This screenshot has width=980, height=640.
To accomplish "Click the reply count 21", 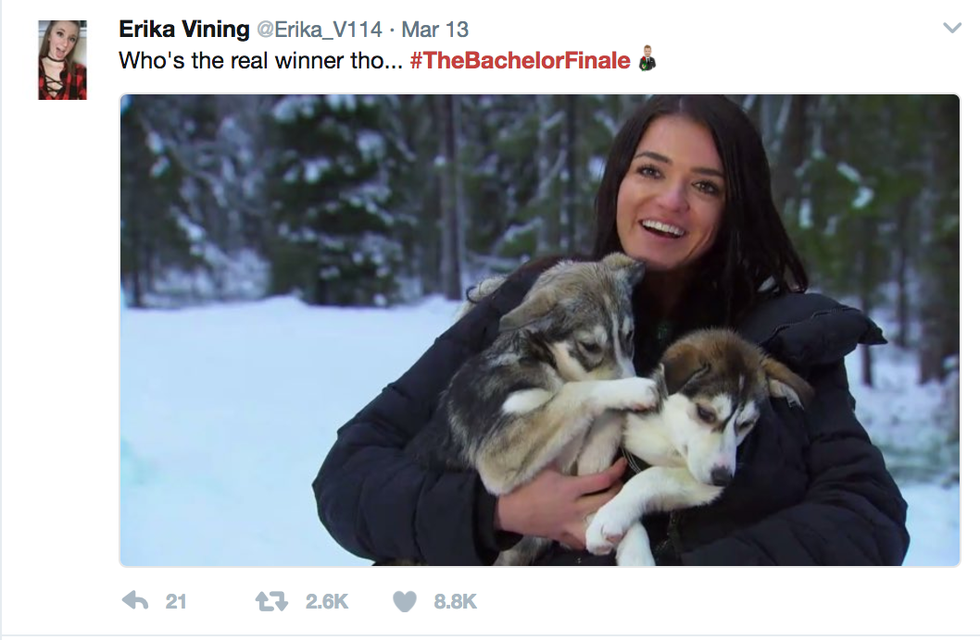I will point(176,601).
